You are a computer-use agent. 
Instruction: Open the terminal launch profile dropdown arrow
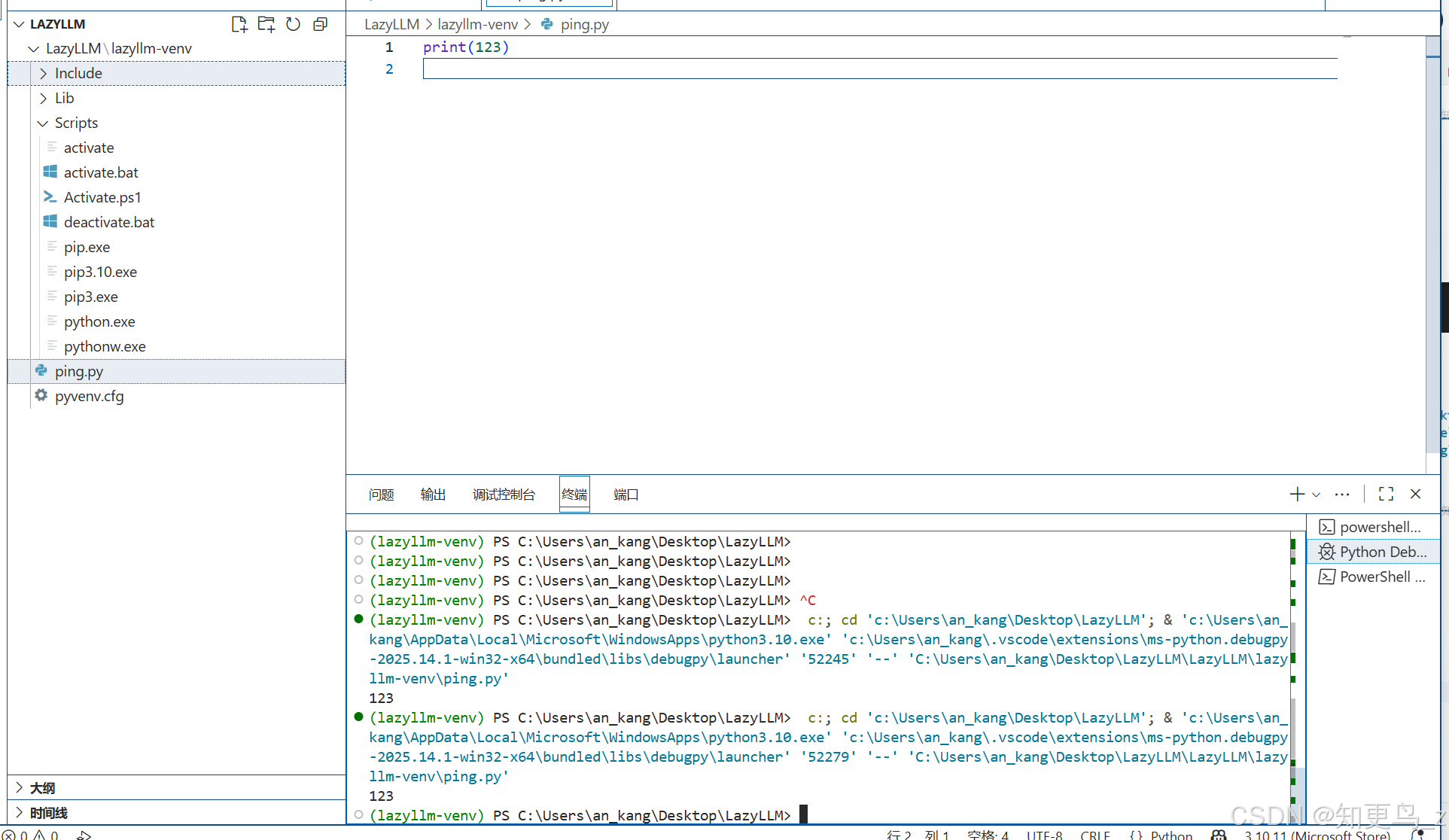tap(1317, 495)
